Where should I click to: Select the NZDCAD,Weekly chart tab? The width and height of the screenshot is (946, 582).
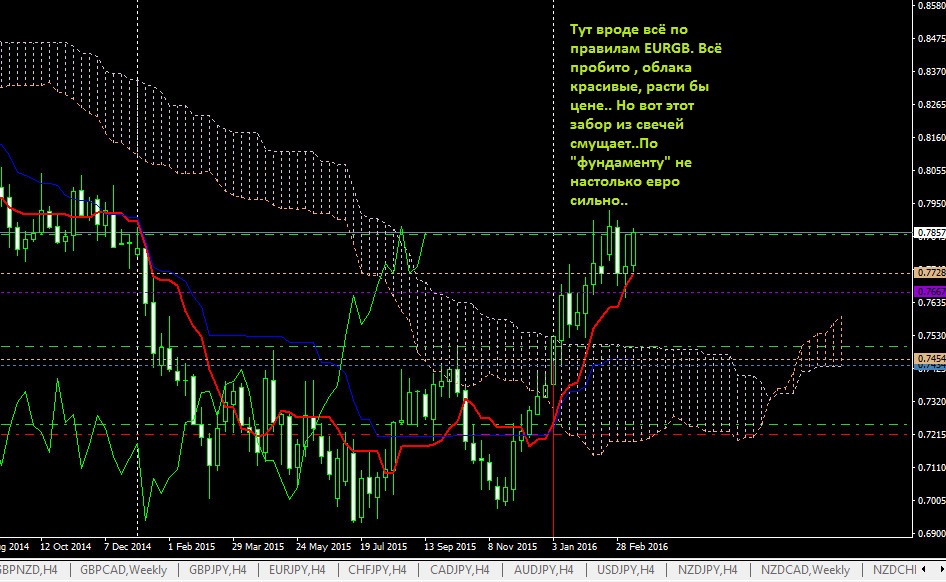[805, 570]
